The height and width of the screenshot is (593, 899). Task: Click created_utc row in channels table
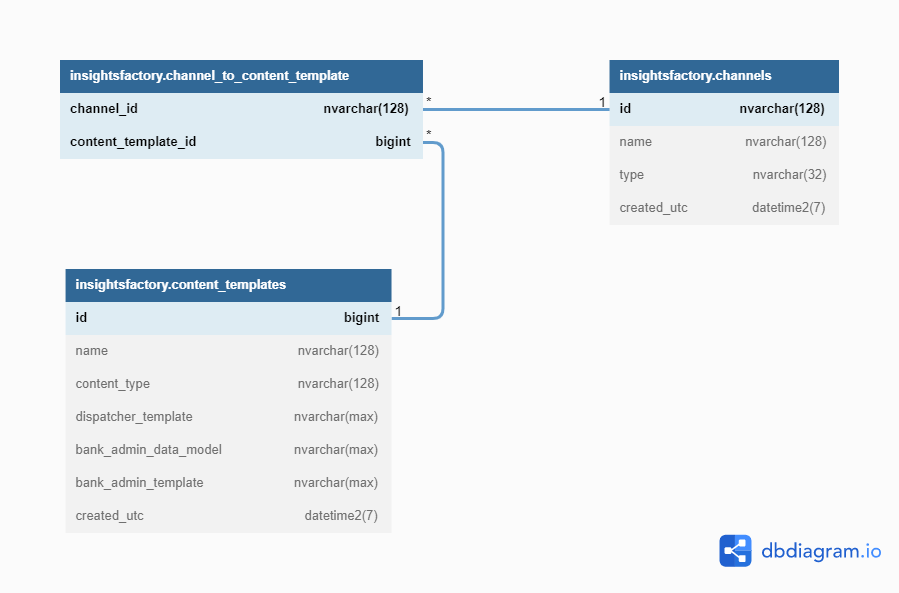tap(723, 208)
